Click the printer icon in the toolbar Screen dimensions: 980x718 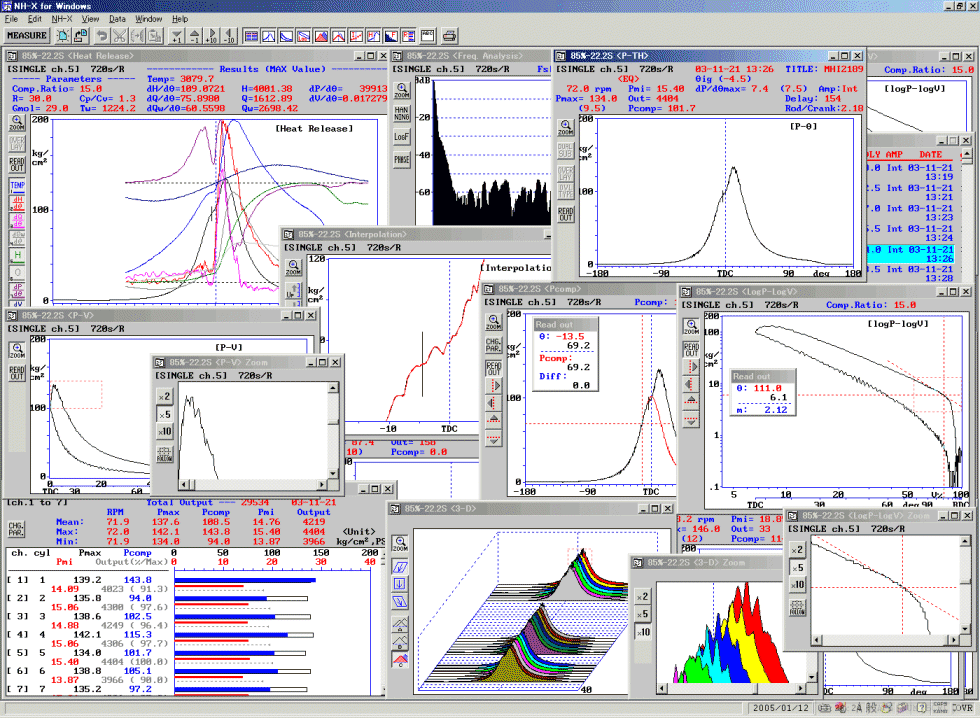coord(449,36)
